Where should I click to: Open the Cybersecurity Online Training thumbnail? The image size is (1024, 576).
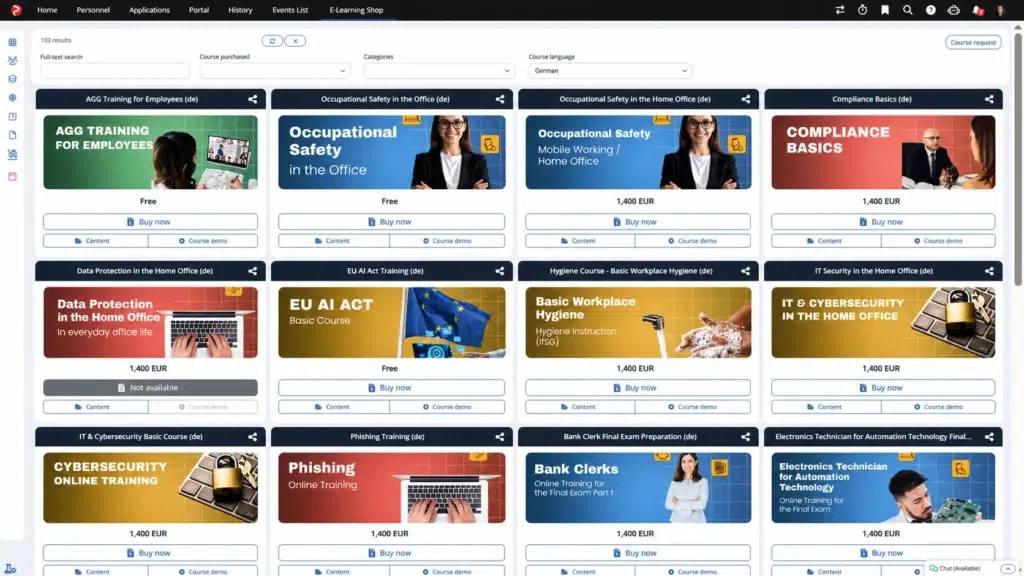pos(150,488)
